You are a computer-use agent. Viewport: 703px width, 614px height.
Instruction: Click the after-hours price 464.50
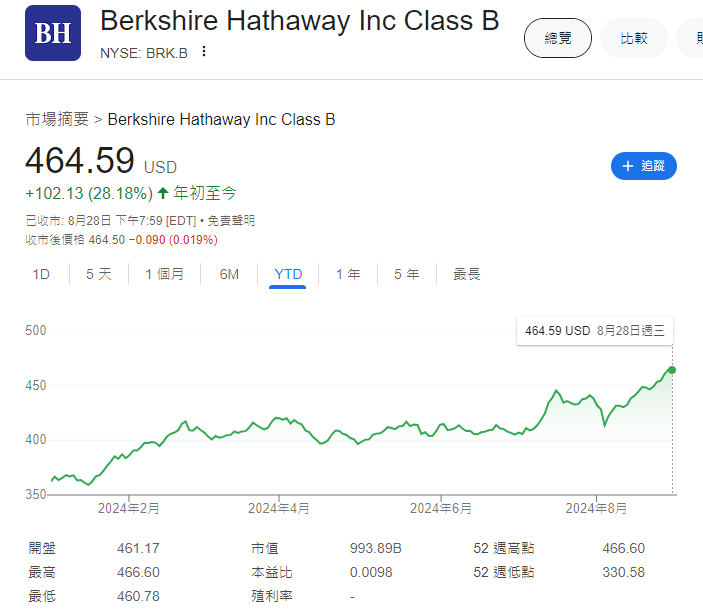coord(107,240)
